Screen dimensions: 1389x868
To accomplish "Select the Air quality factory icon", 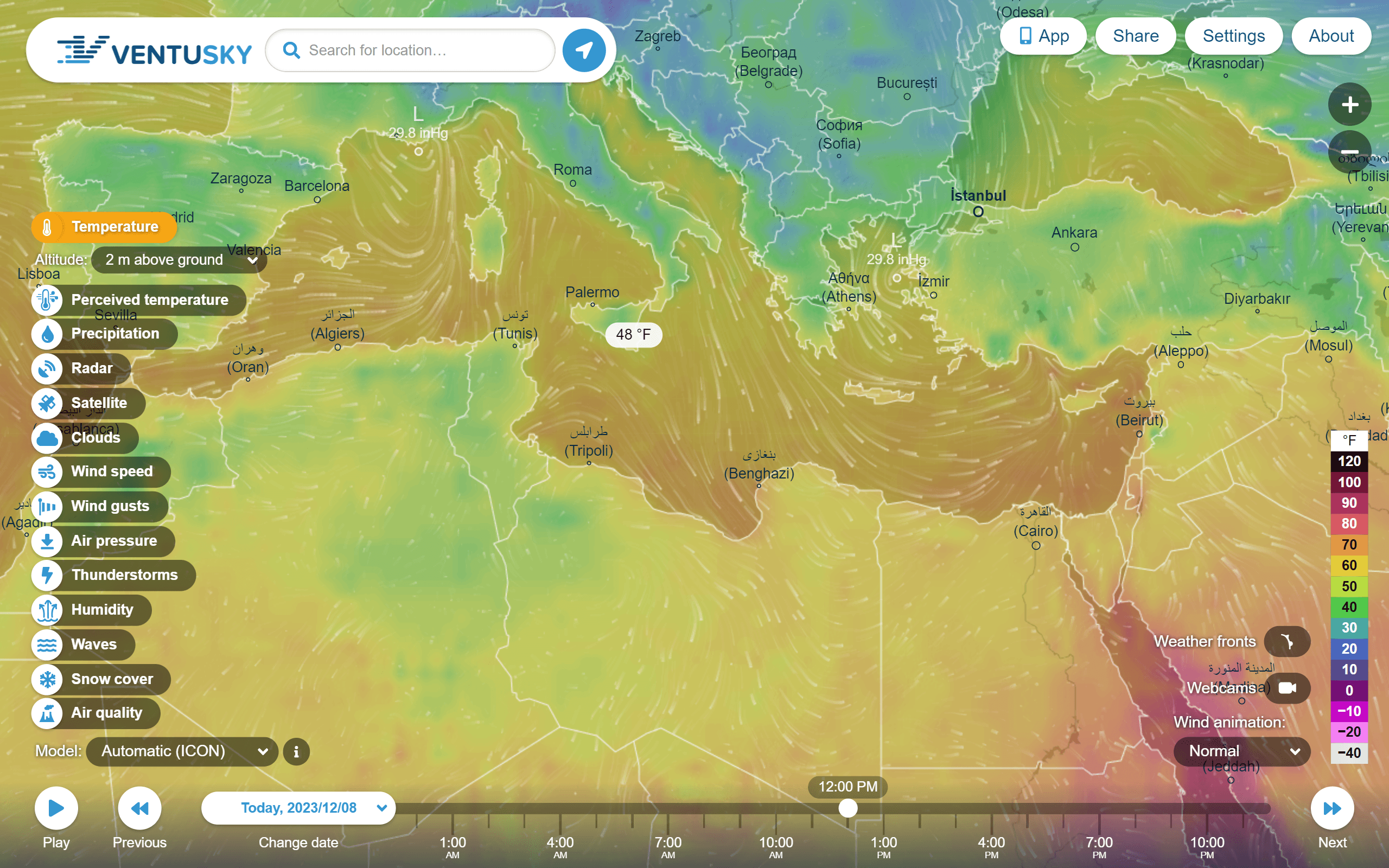I will click(x=47, y=713).
